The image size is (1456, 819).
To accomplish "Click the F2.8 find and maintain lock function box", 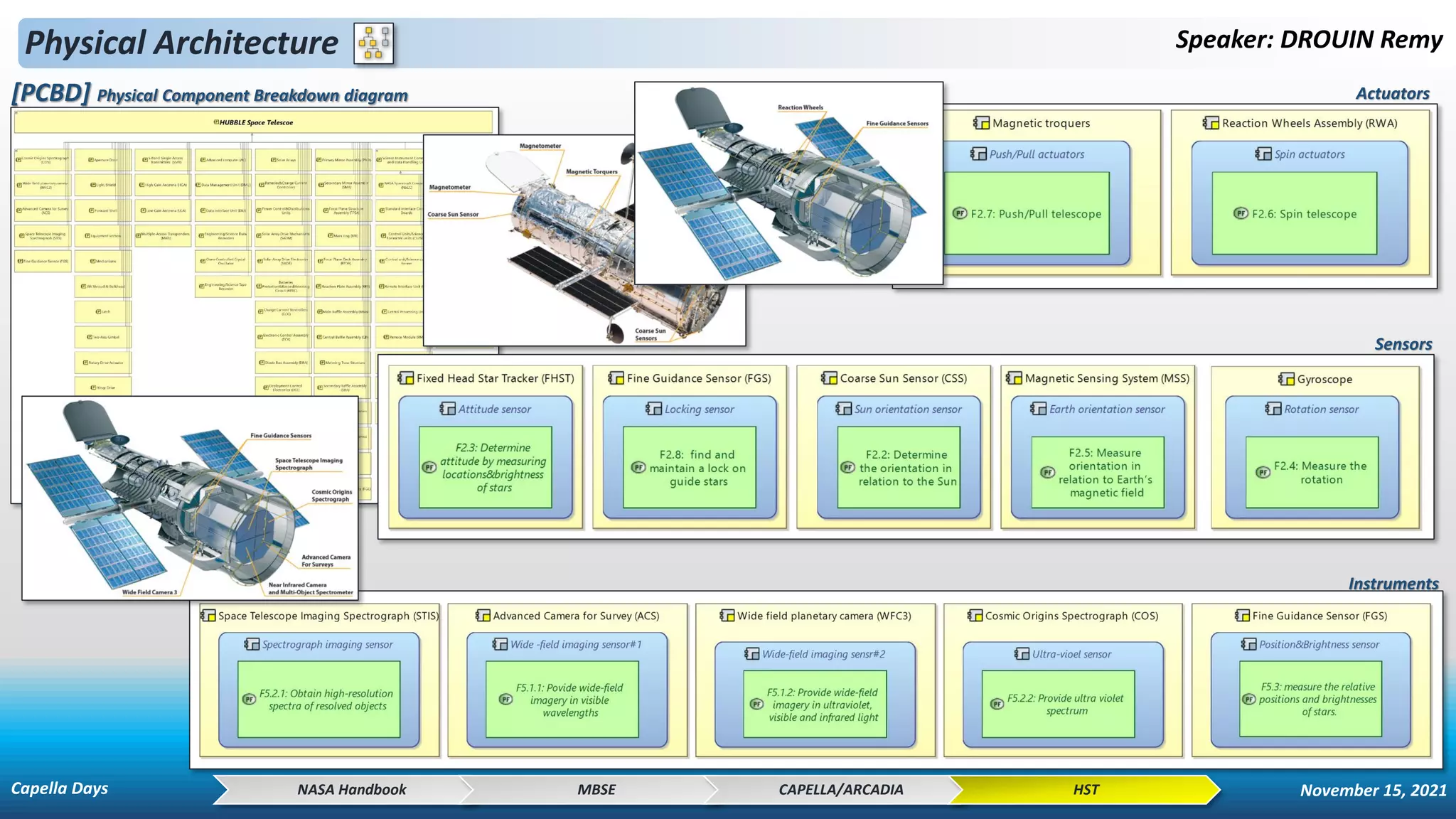I will coord(689,467).
